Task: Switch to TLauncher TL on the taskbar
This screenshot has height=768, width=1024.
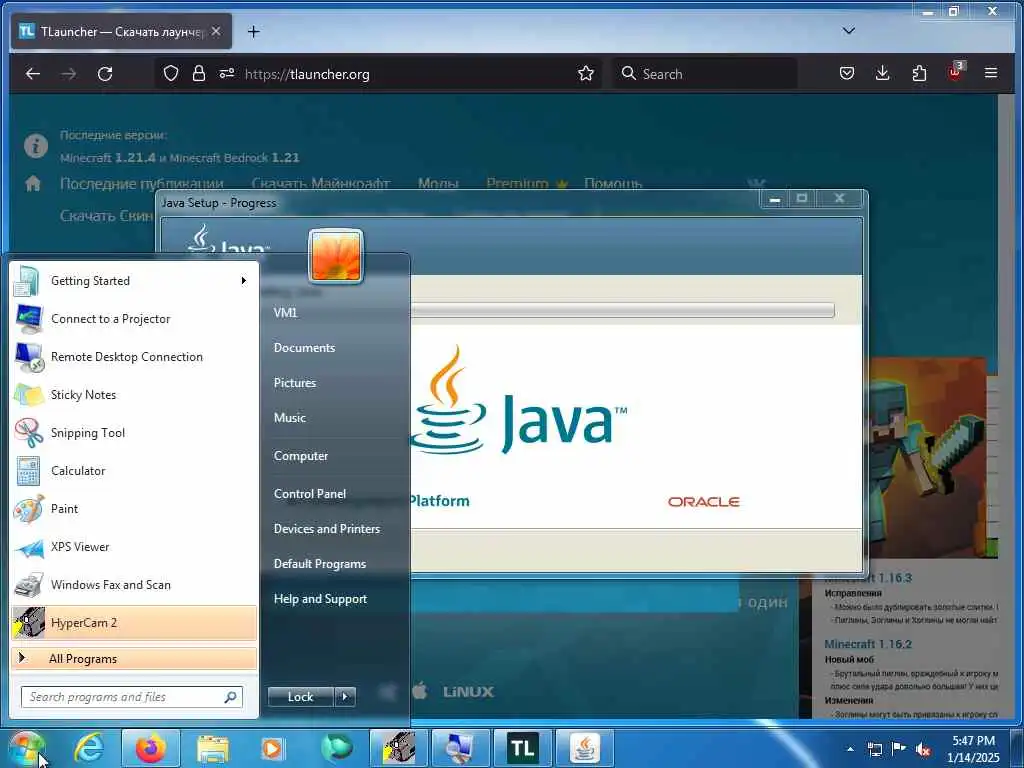Action: click(522, 748)
